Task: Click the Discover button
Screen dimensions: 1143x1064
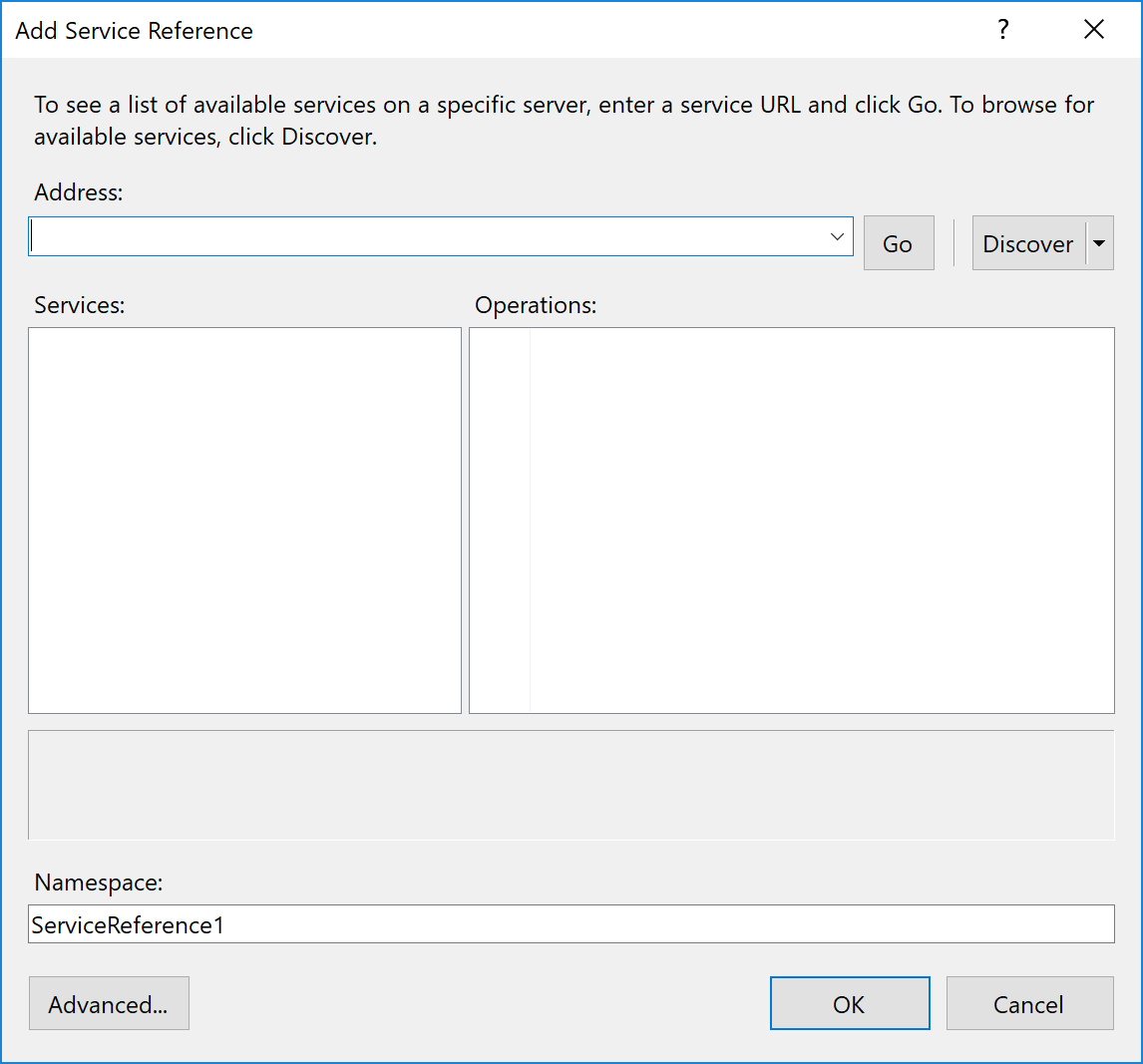Action: click(x=1028, y=243)
